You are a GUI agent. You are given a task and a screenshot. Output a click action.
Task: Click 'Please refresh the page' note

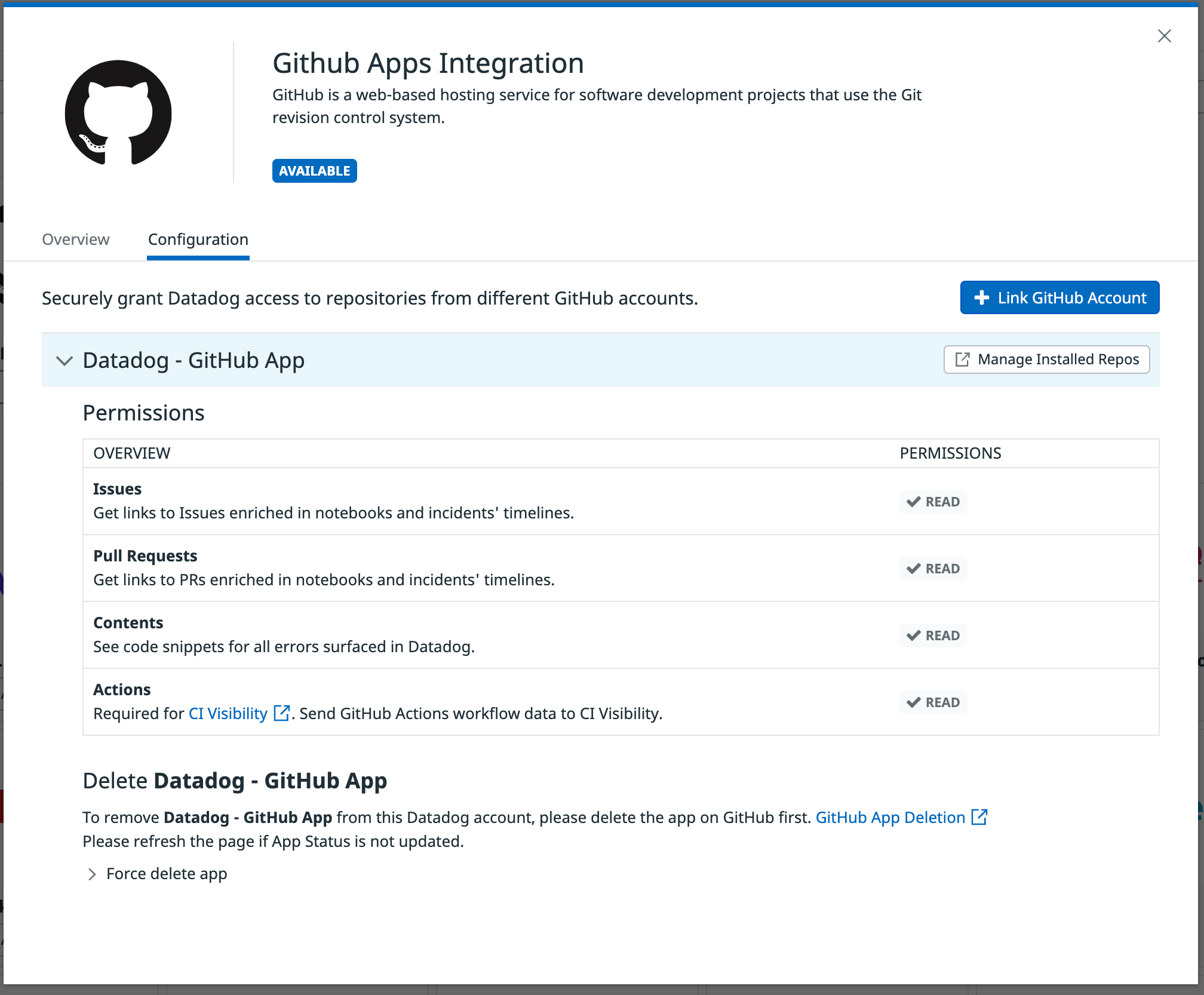click(x=273, y=842)
